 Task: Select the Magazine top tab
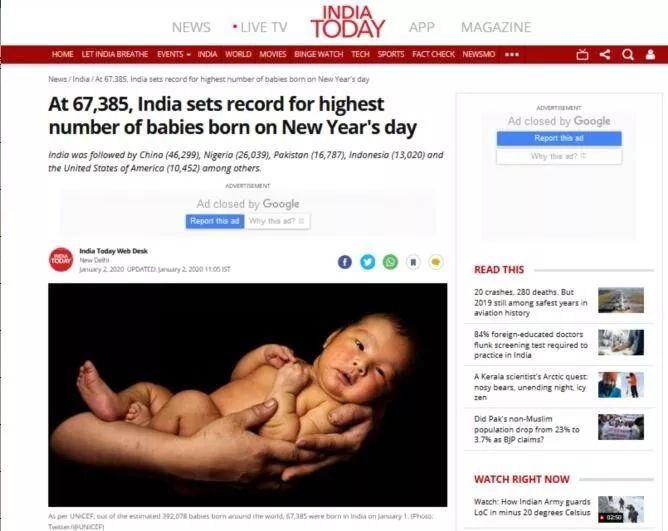[496, 27]
